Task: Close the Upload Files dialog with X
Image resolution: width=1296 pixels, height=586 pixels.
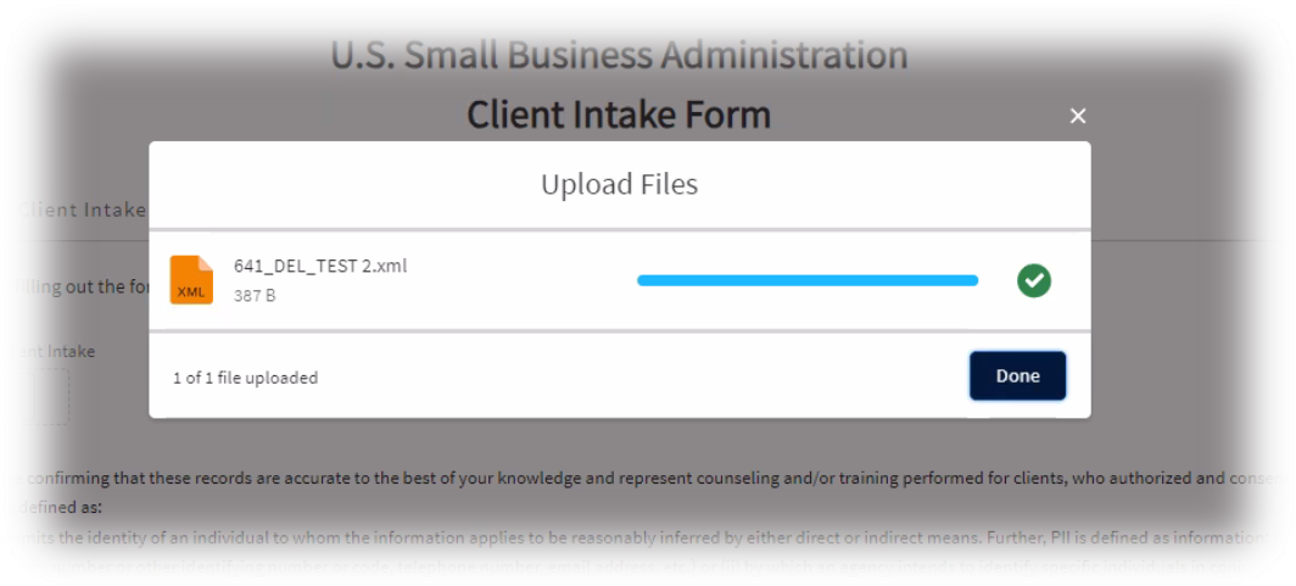Action: [x=1077, y=116]
